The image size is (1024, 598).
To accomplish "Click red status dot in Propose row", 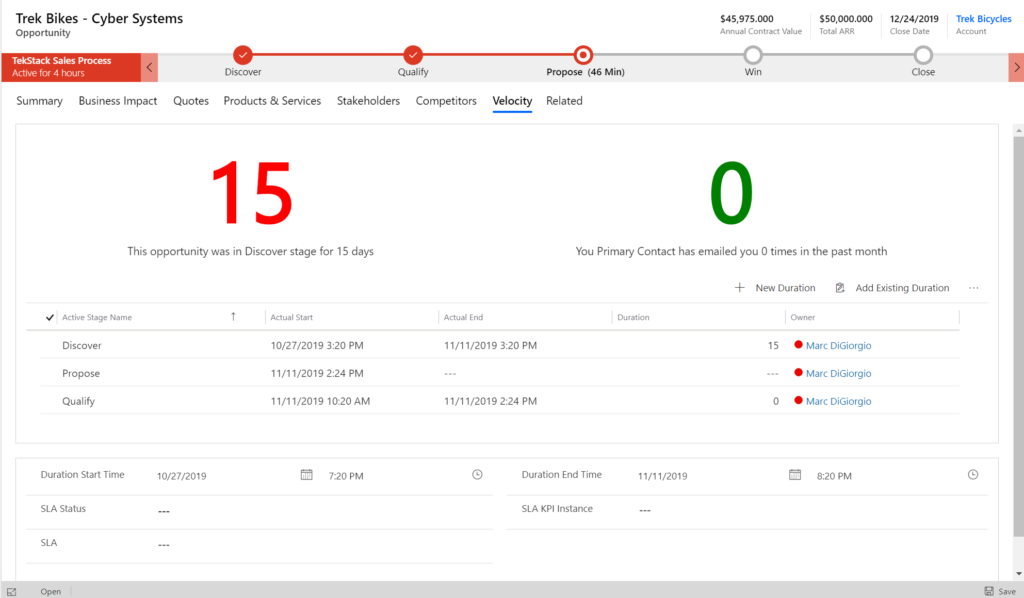I will 798,372.
